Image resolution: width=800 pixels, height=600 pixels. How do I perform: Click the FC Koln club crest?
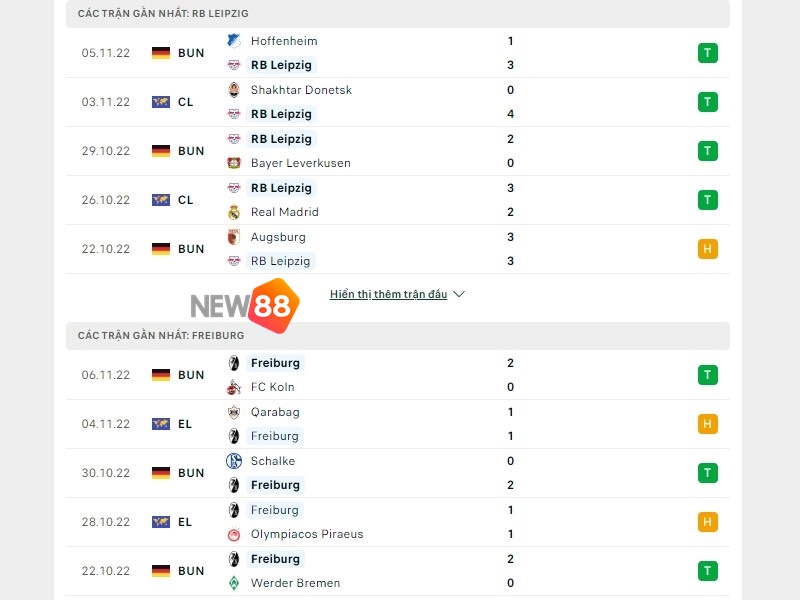pos(234,387)
